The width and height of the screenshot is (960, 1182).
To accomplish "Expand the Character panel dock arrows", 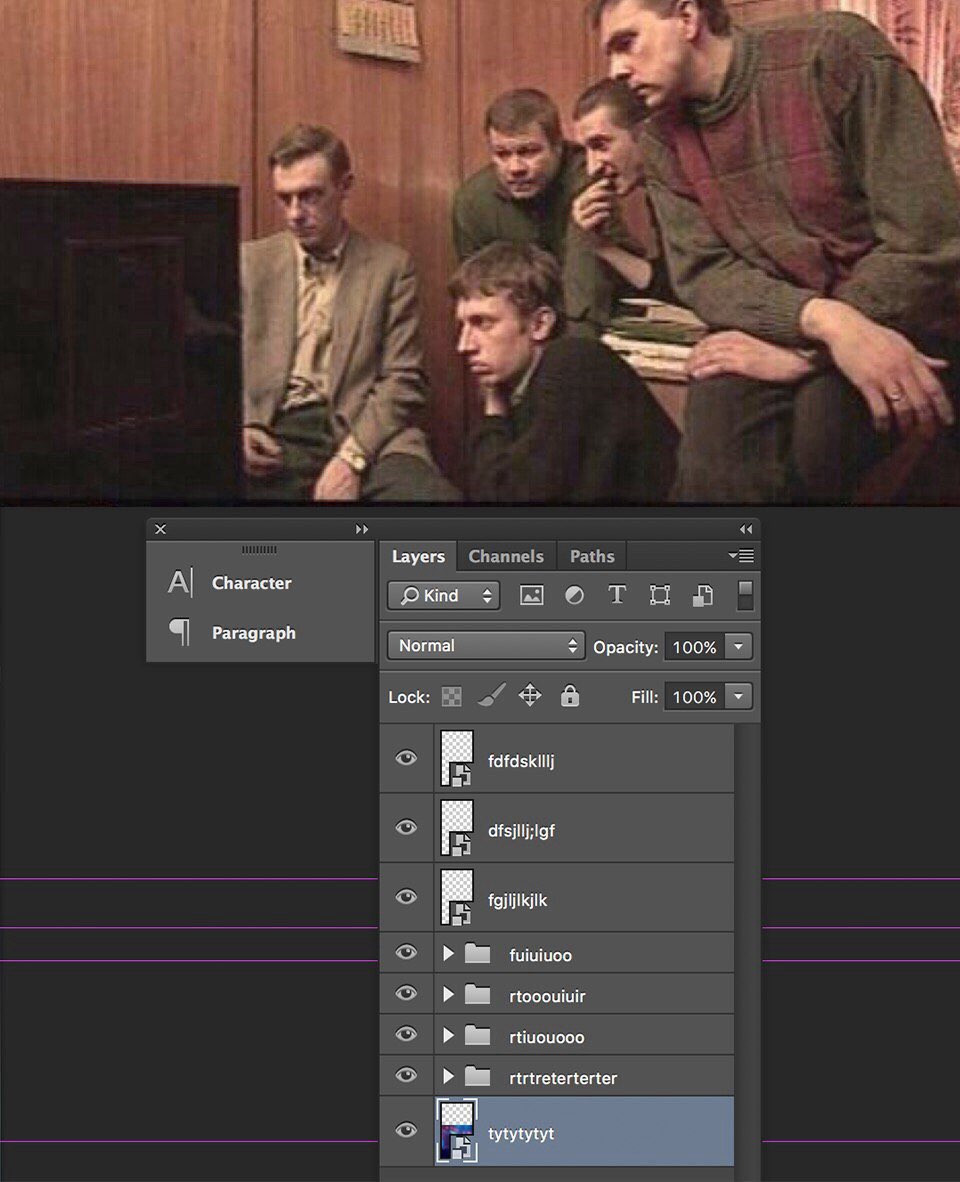I will (362, 529).
